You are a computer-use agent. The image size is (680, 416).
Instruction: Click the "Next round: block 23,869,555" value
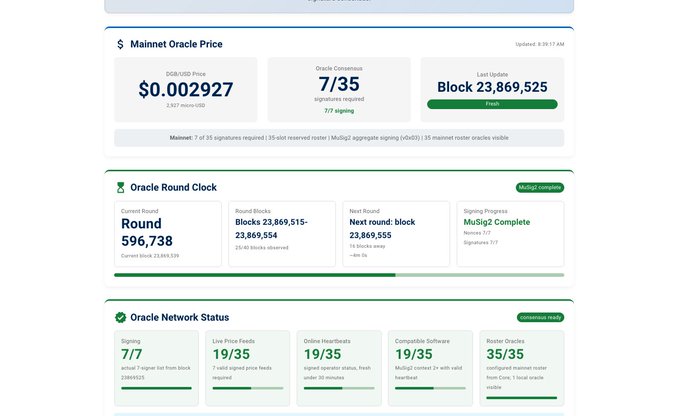tap(382, 229)
